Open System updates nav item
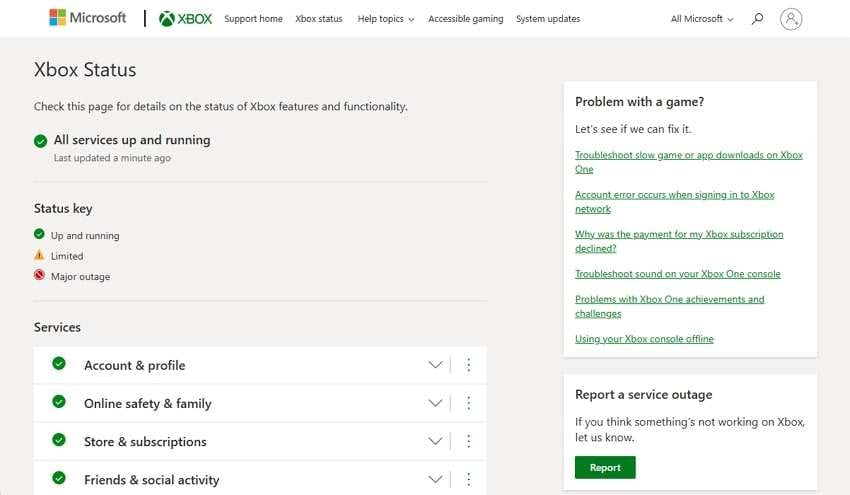This screenshot has height=495, width=850. click(548, 19)
